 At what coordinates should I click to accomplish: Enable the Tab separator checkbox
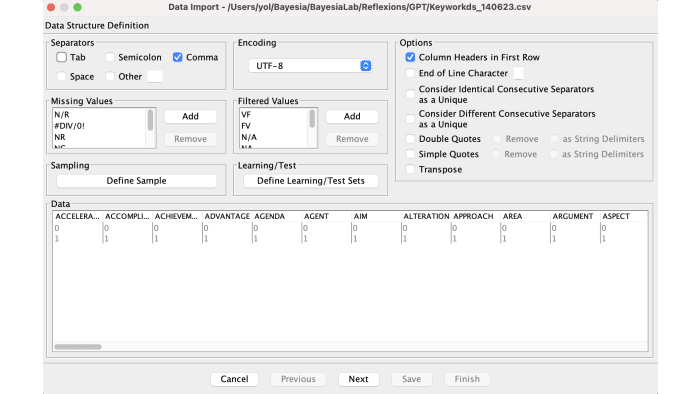[x=62, y=57]
